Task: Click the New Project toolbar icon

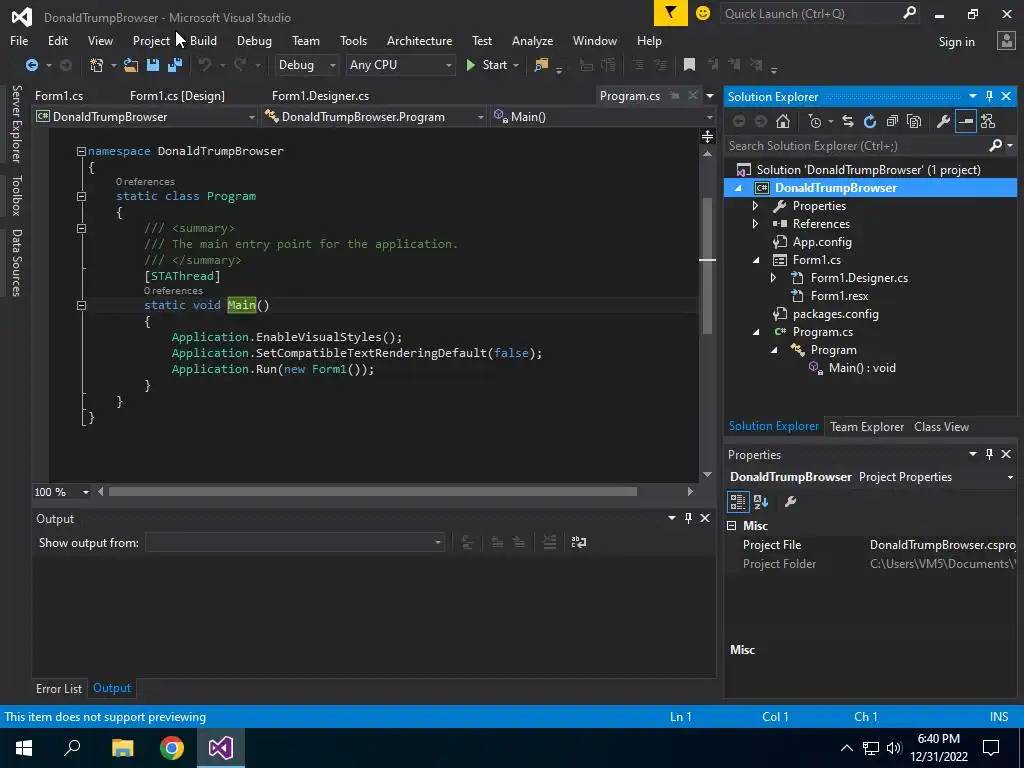Action: (x=97, y=65)
